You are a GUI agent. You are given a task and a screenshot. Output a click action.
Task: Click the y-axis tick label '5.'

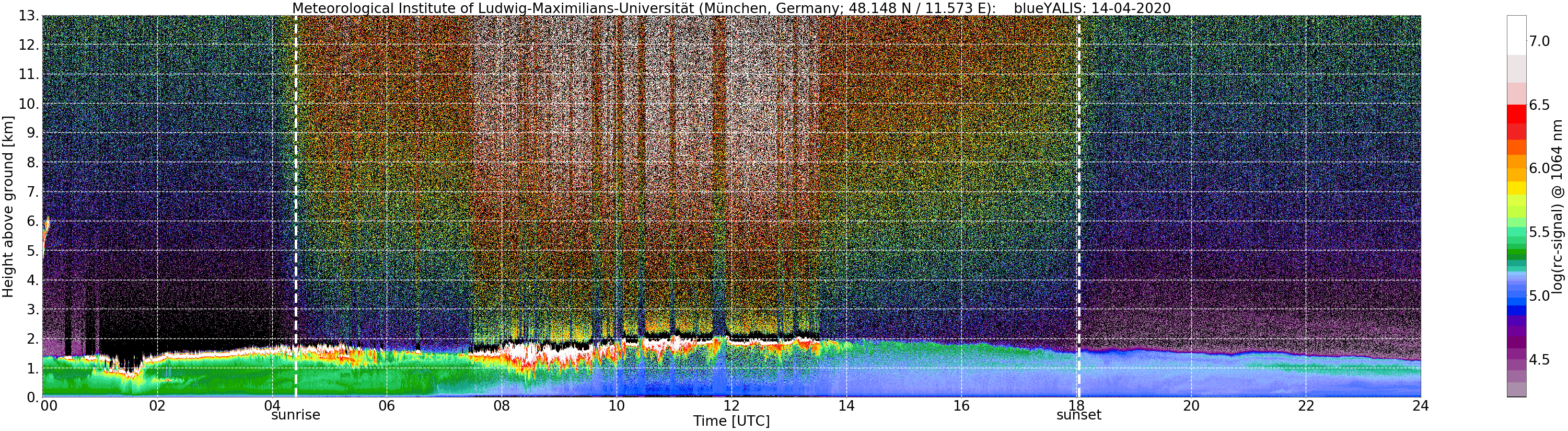(x=32, y=251)
